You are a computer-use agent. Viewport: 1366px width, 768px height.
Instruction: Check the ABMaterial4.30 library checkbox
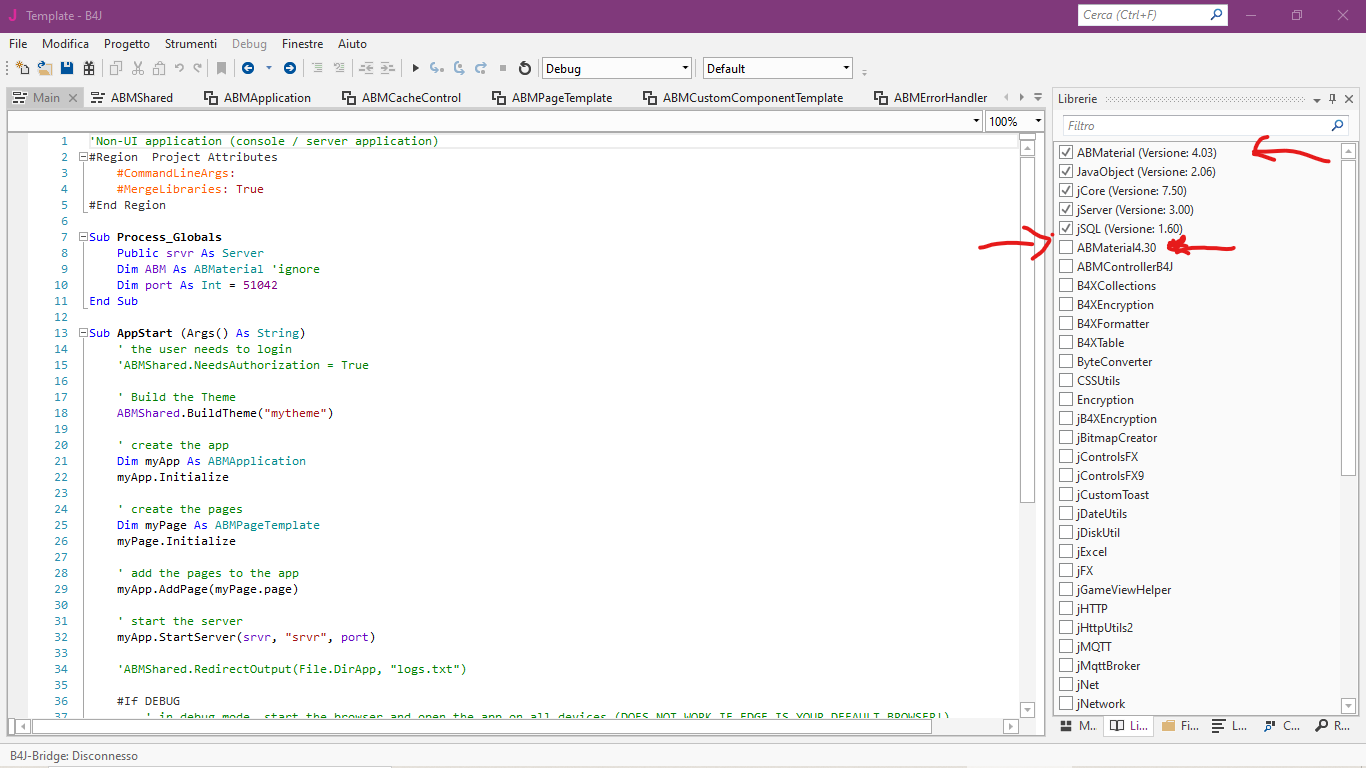coord(1066,248)
